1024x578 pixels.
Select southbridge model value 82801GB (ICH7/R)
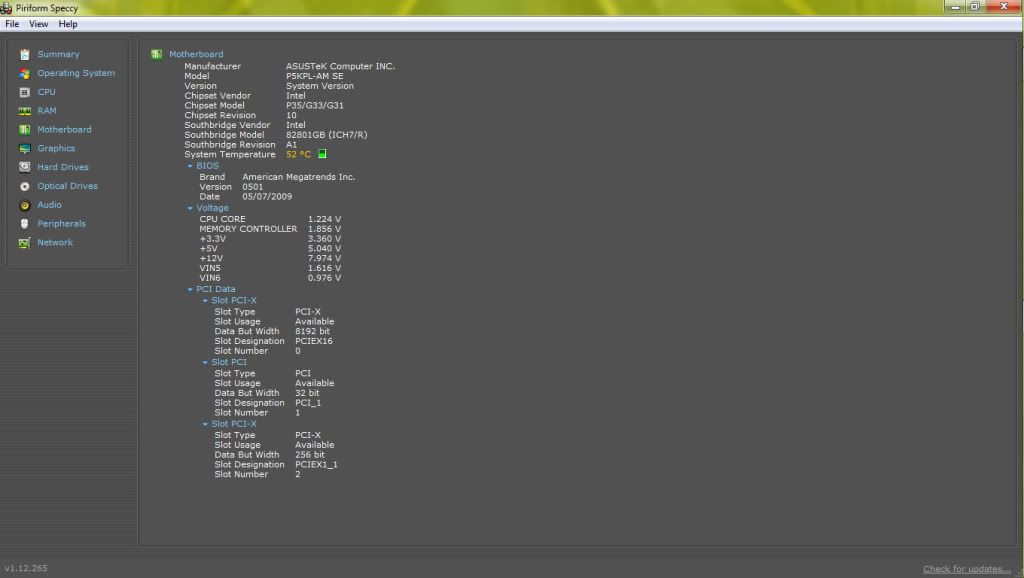click(x=327, y=135)
